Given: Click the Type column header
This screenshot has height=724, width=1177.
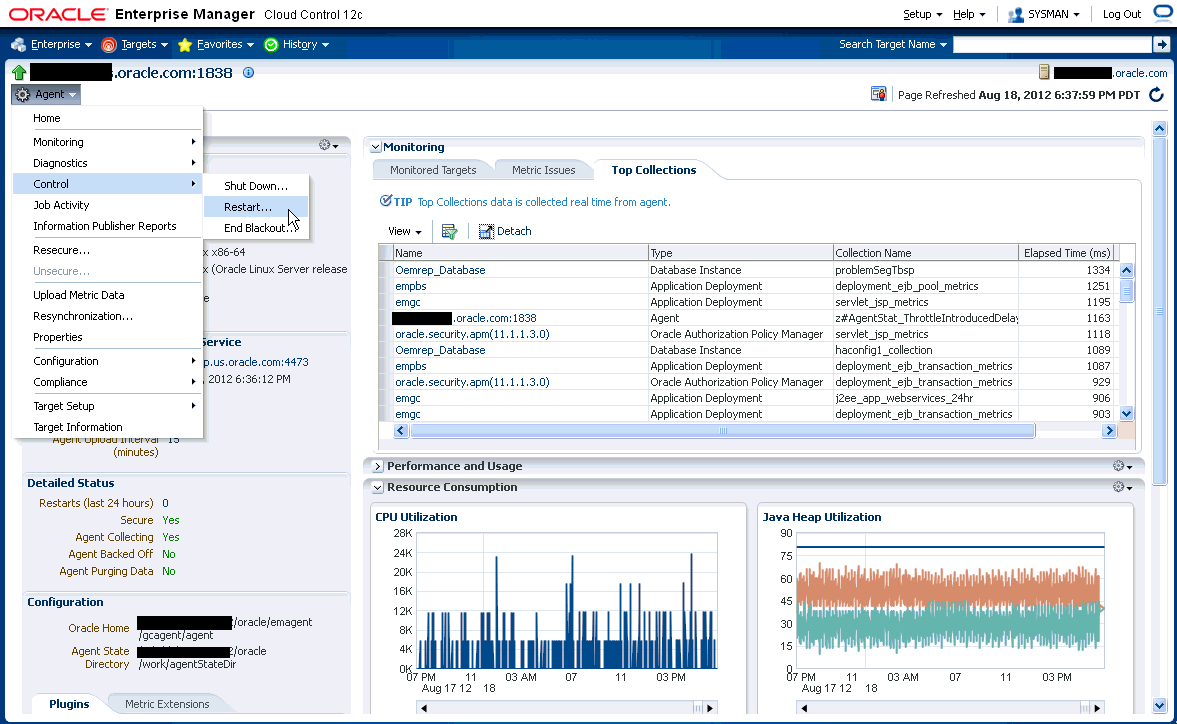Looking at the screenshot, I should (x=740, y=253).
